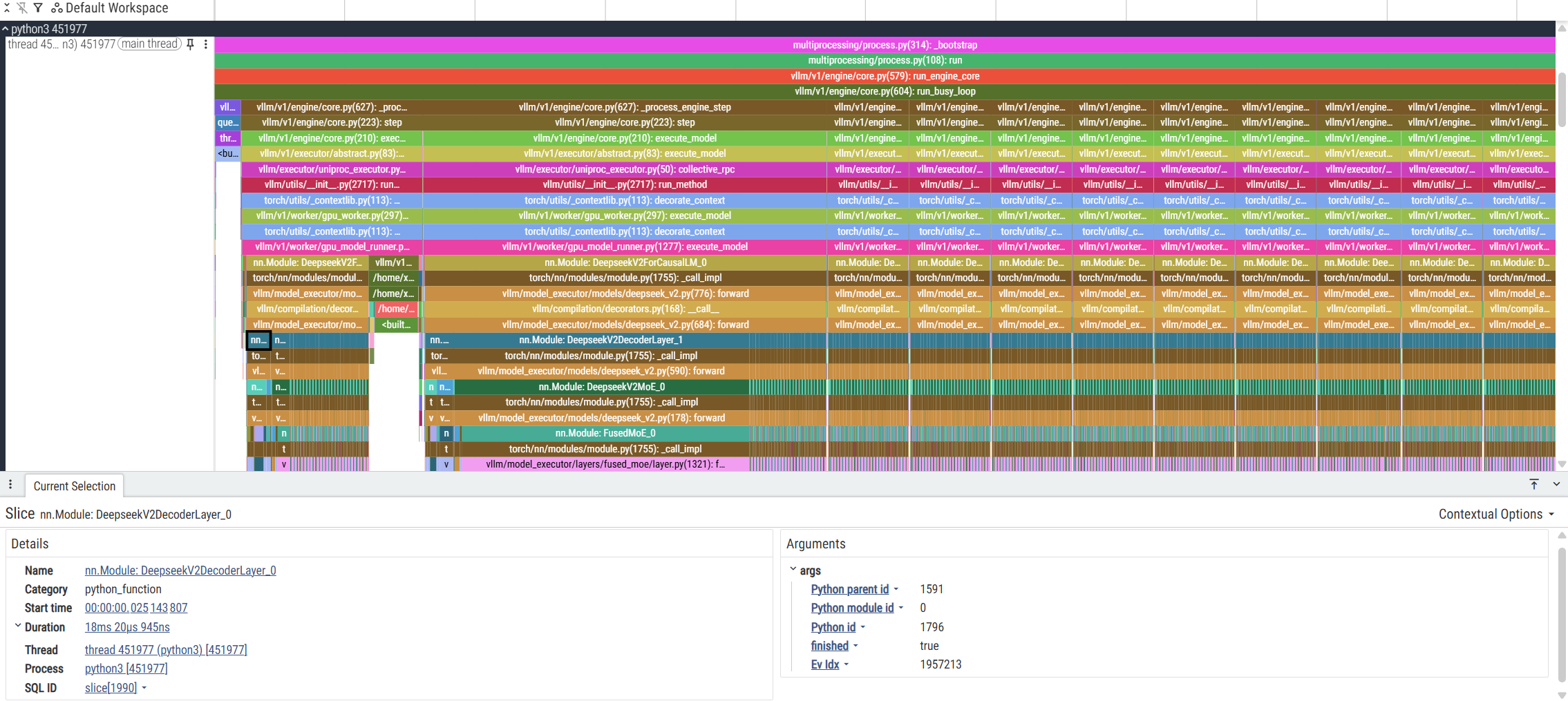Maximize details drawer with up-arrow icon

coord(1534,485)
